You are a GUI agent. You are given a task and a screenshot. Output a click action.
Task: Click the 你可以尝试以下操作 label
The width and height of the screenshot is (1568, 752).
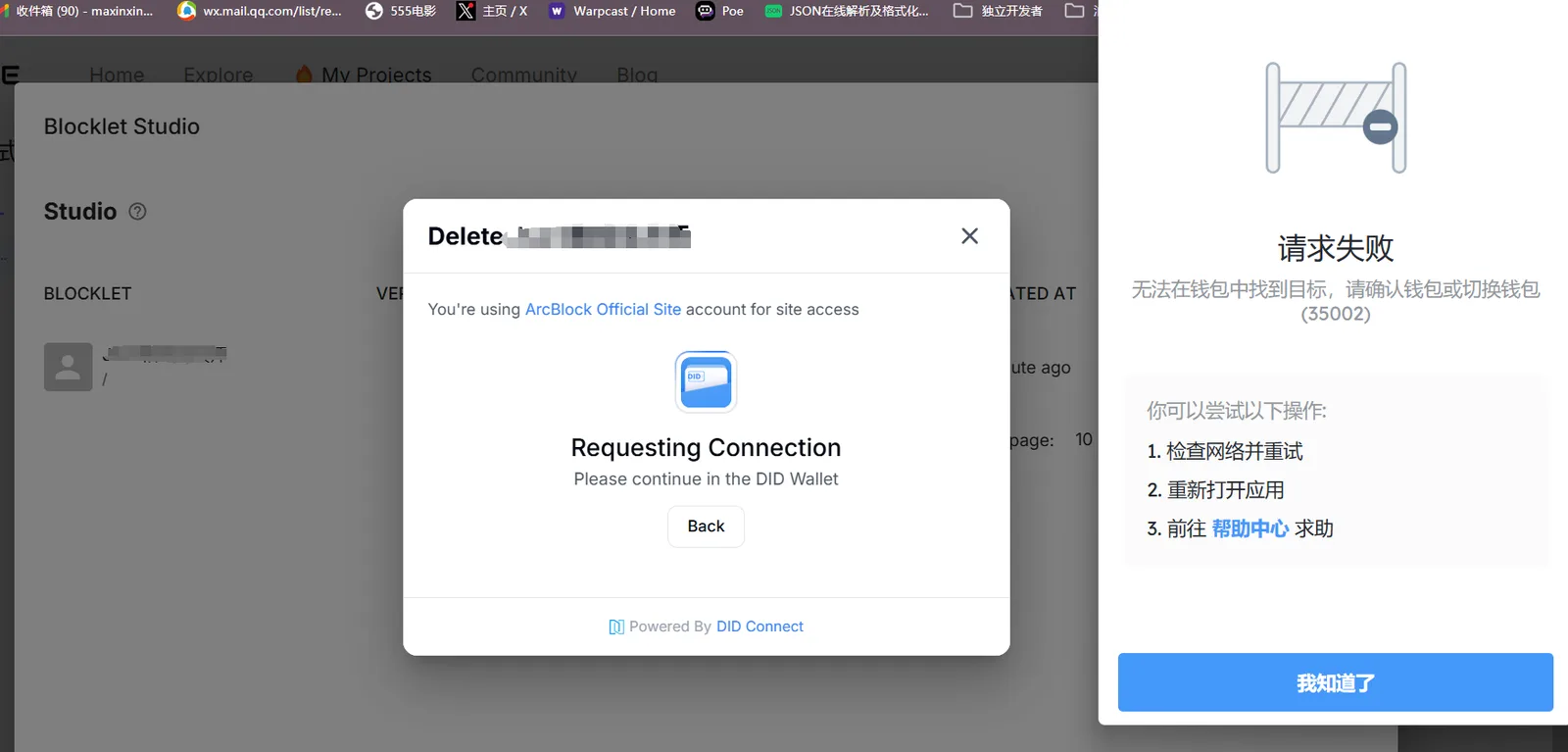(1237, 411)
